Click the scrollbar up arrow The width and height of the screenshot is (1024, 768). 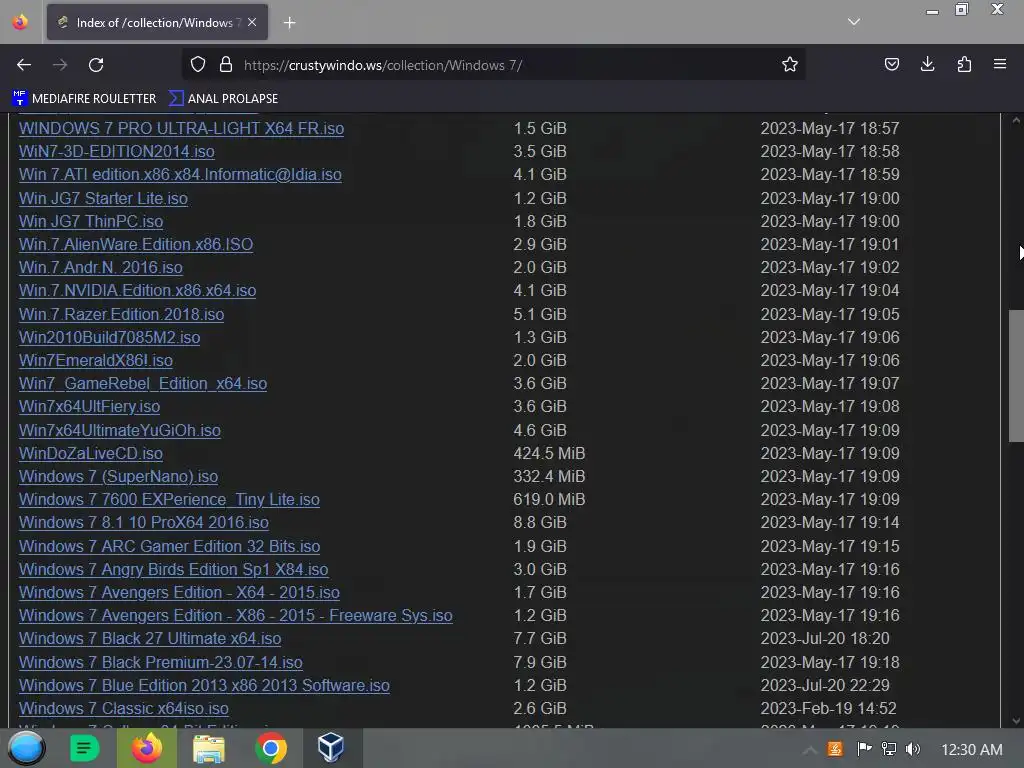pos(1016,121)
